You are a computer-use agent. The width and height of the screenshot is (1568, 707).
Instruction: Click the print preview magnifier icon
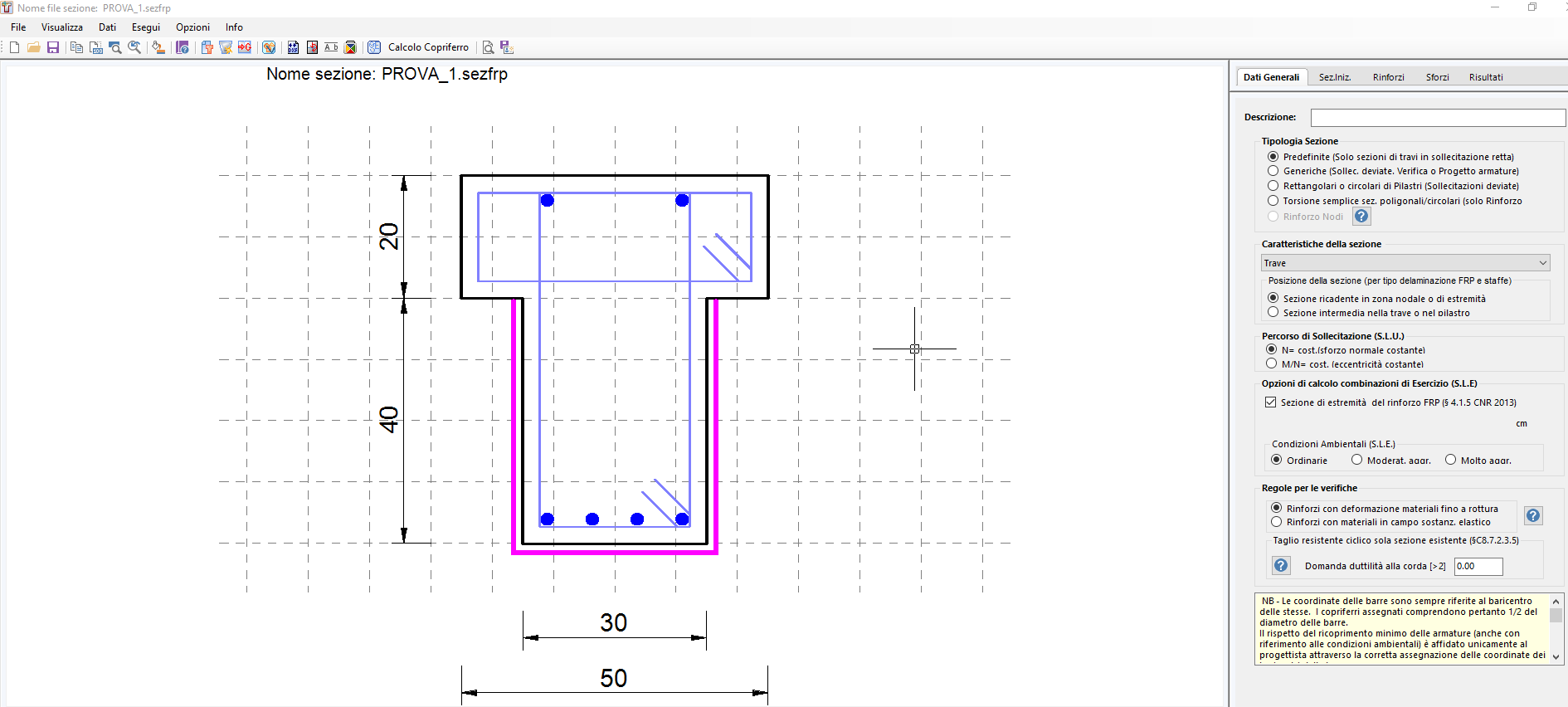tap(489, 47)
